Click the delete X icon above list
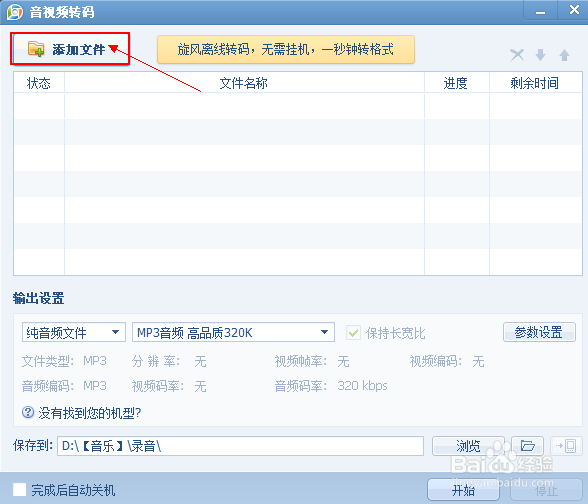This screenshot has width=588, height=504. 517,55
